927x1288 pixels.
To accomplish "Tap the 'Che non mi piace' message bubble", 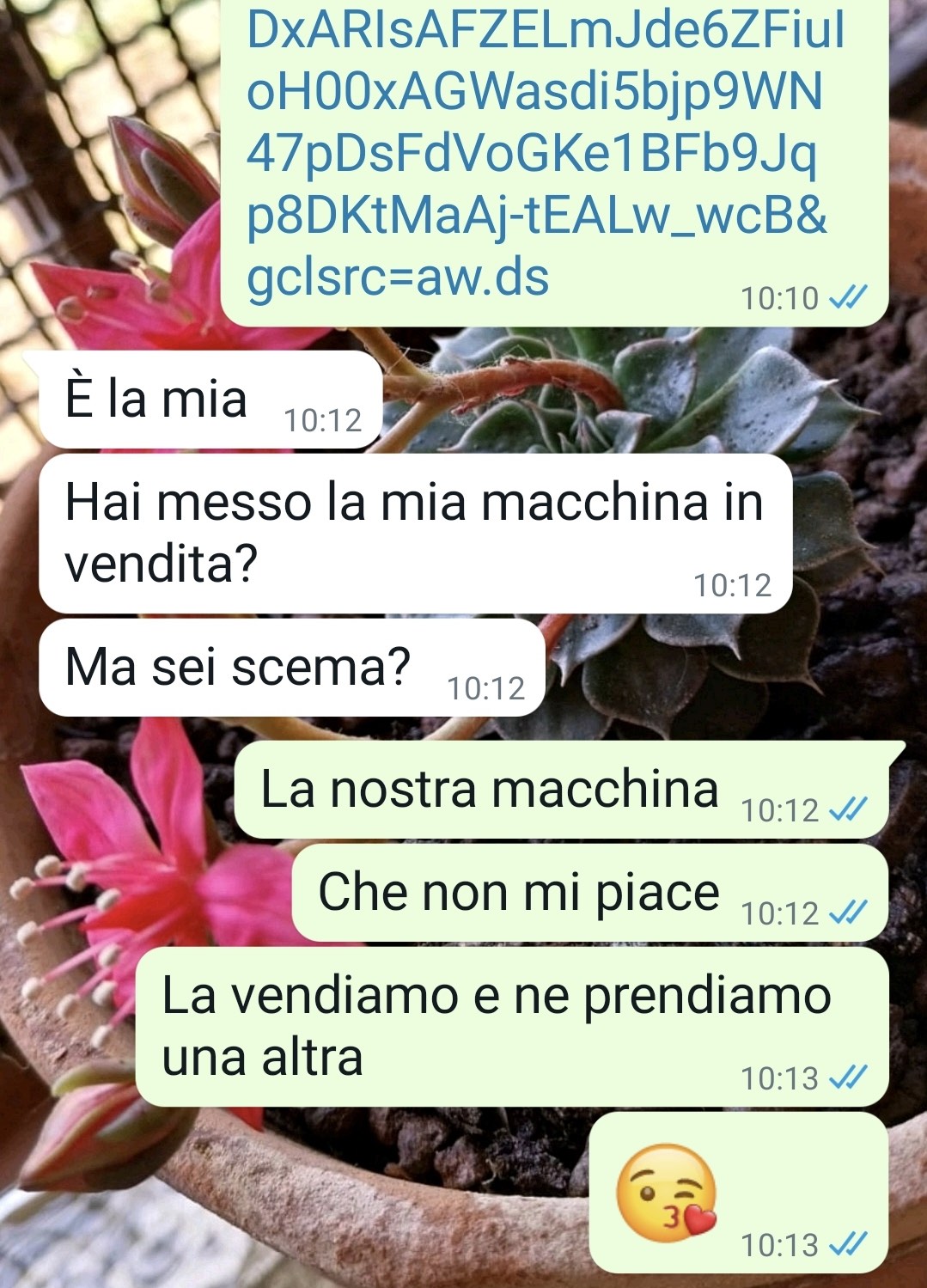I will pyautogui.click(x=590, y=893).
